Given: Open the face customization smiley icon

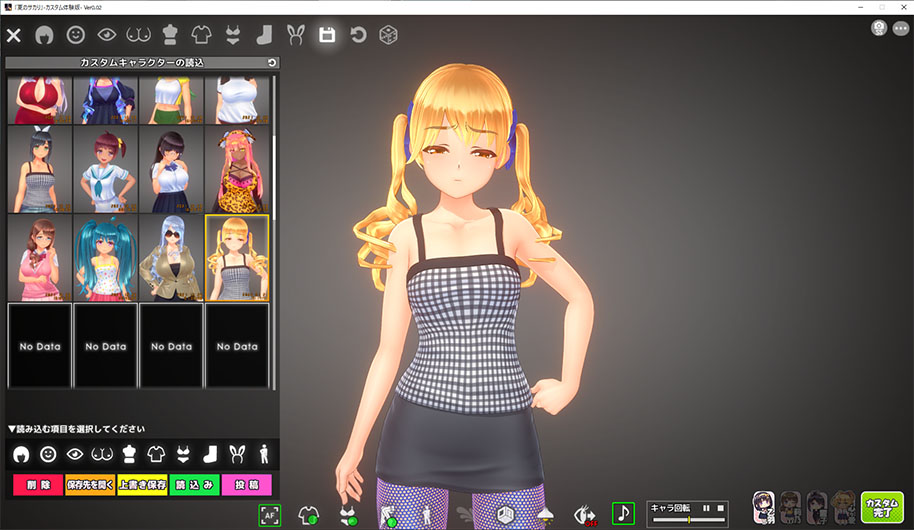Looking at the screenshot, I should [75, 36].
